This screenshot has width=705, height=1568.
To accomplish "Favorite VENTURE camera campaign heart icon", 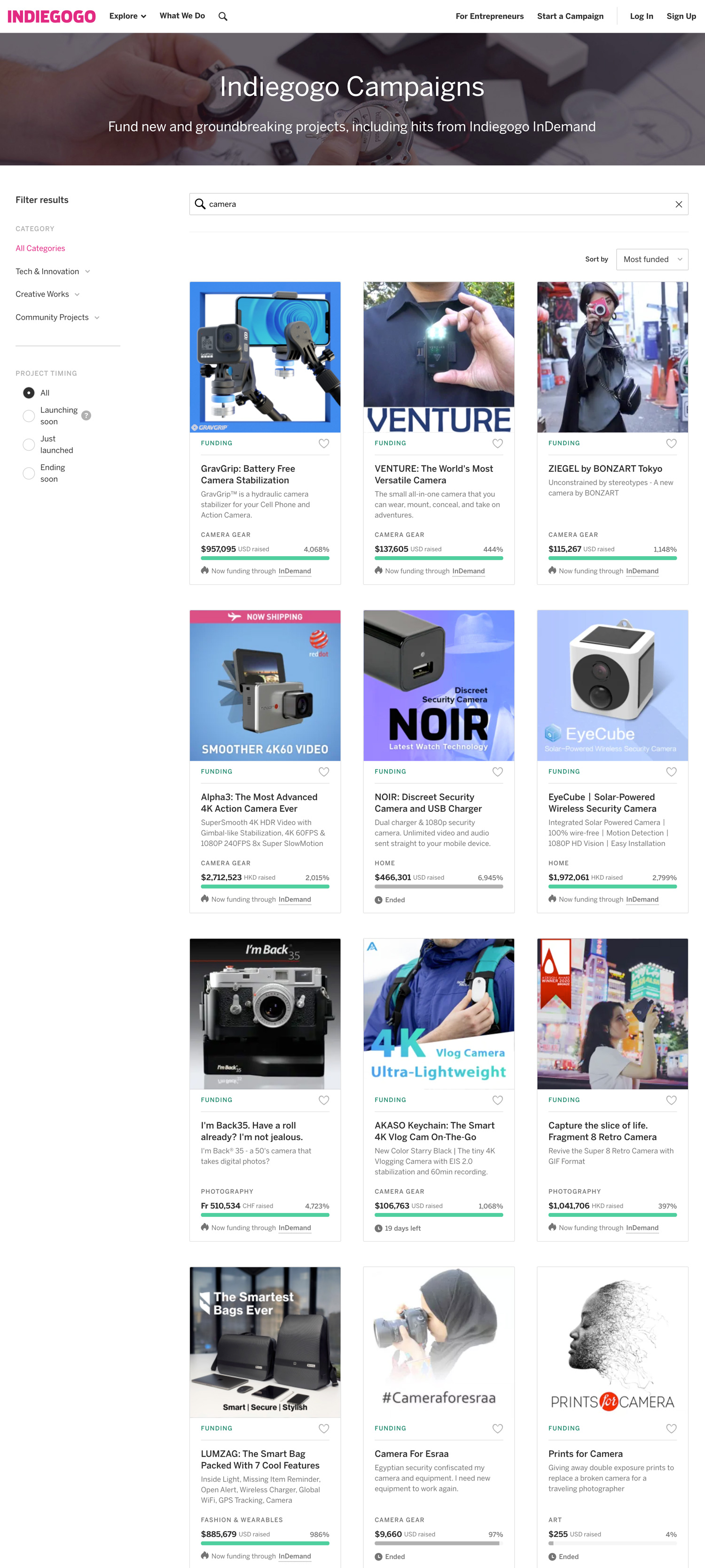I will 498,444.
